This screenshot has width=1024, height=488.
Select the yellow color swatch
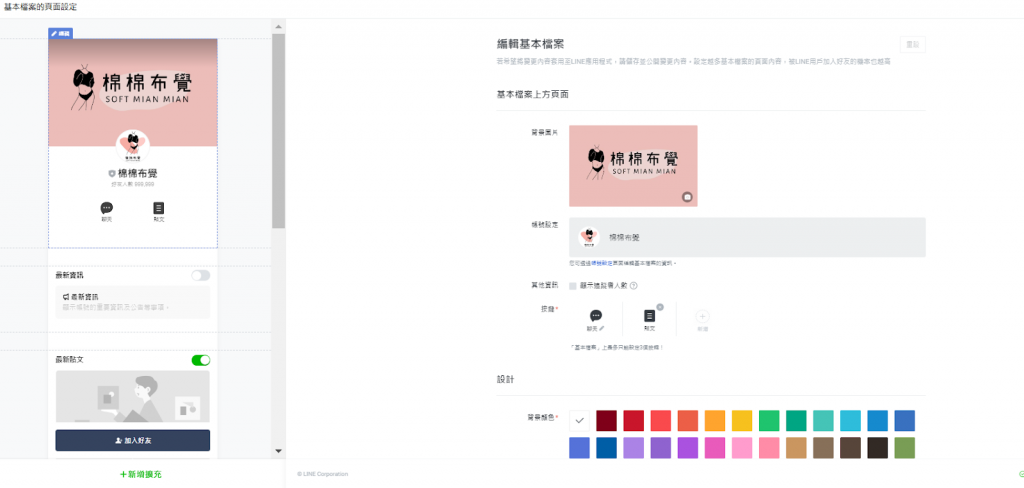pos(742,421)
